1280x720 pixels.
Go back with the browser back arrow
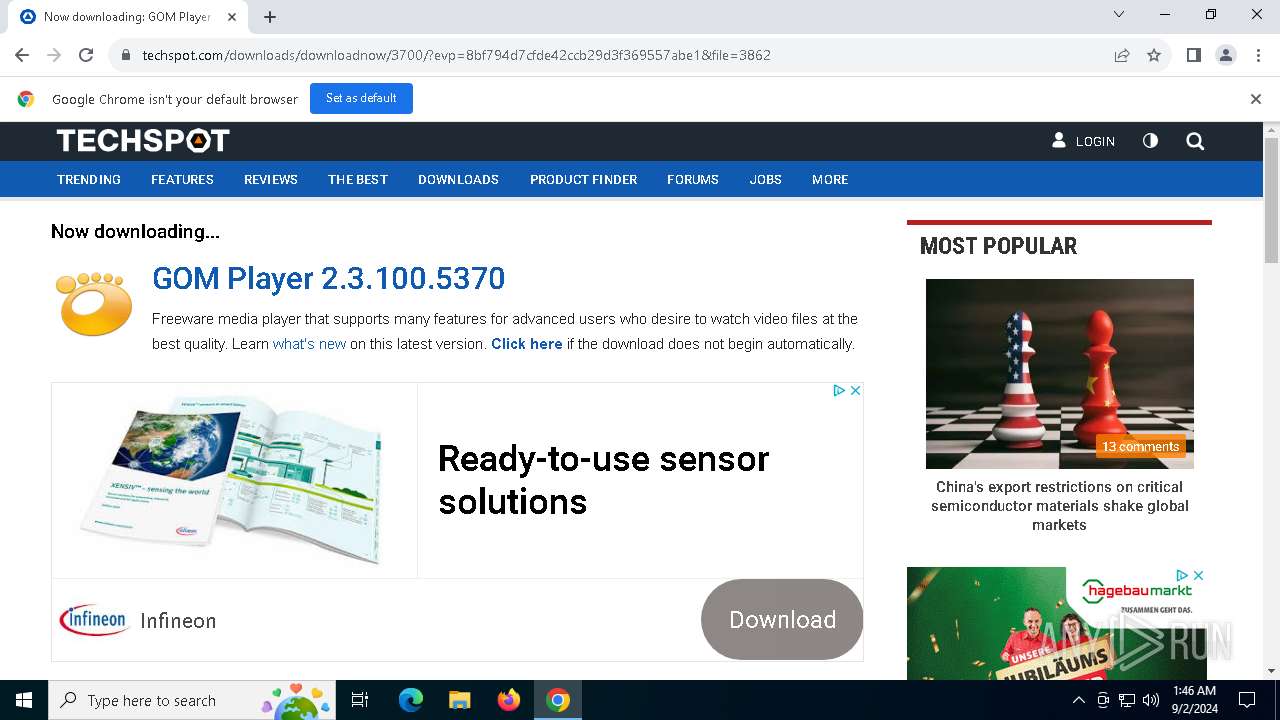tap(22, 55)
